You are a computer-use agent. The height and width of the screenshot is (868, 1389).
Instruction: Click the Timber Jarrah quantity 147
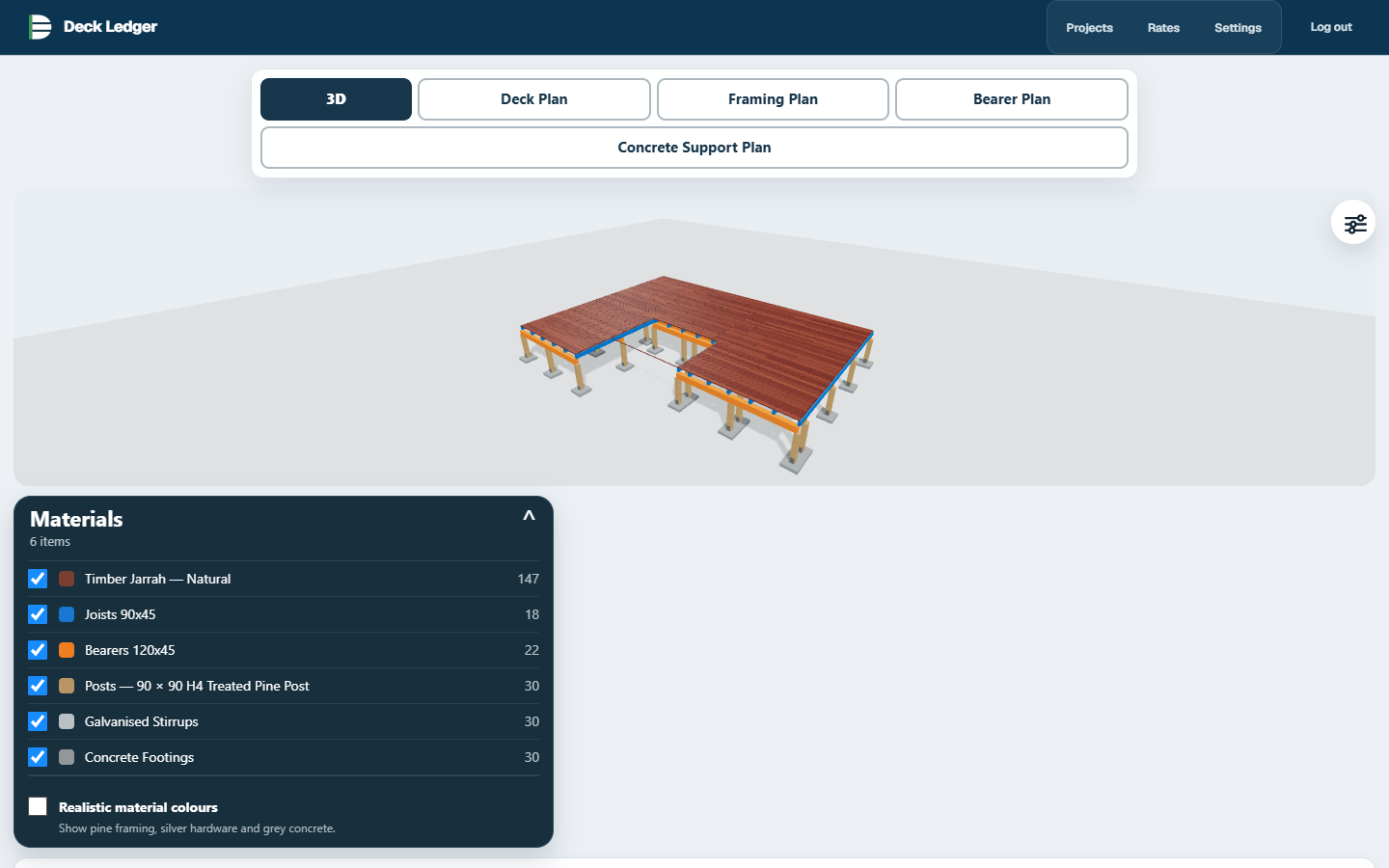[x=528, y=579]
